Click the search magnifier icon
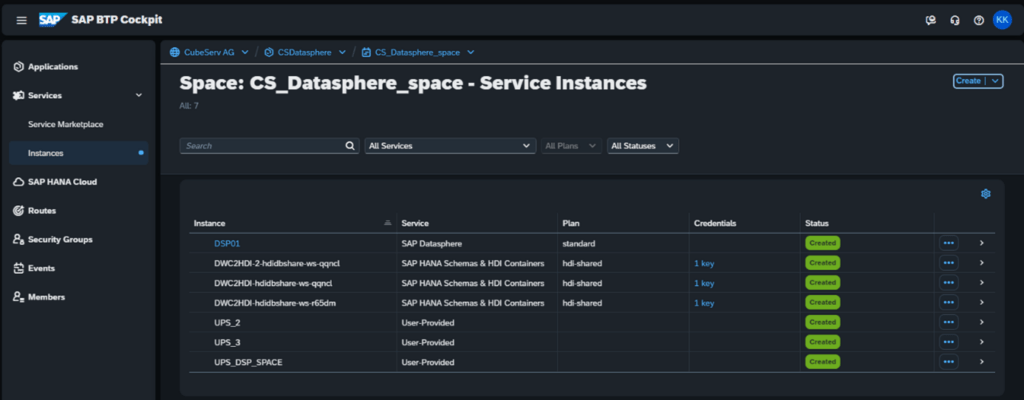Screen dimensions: 1024x400 [x=350, y=146]
